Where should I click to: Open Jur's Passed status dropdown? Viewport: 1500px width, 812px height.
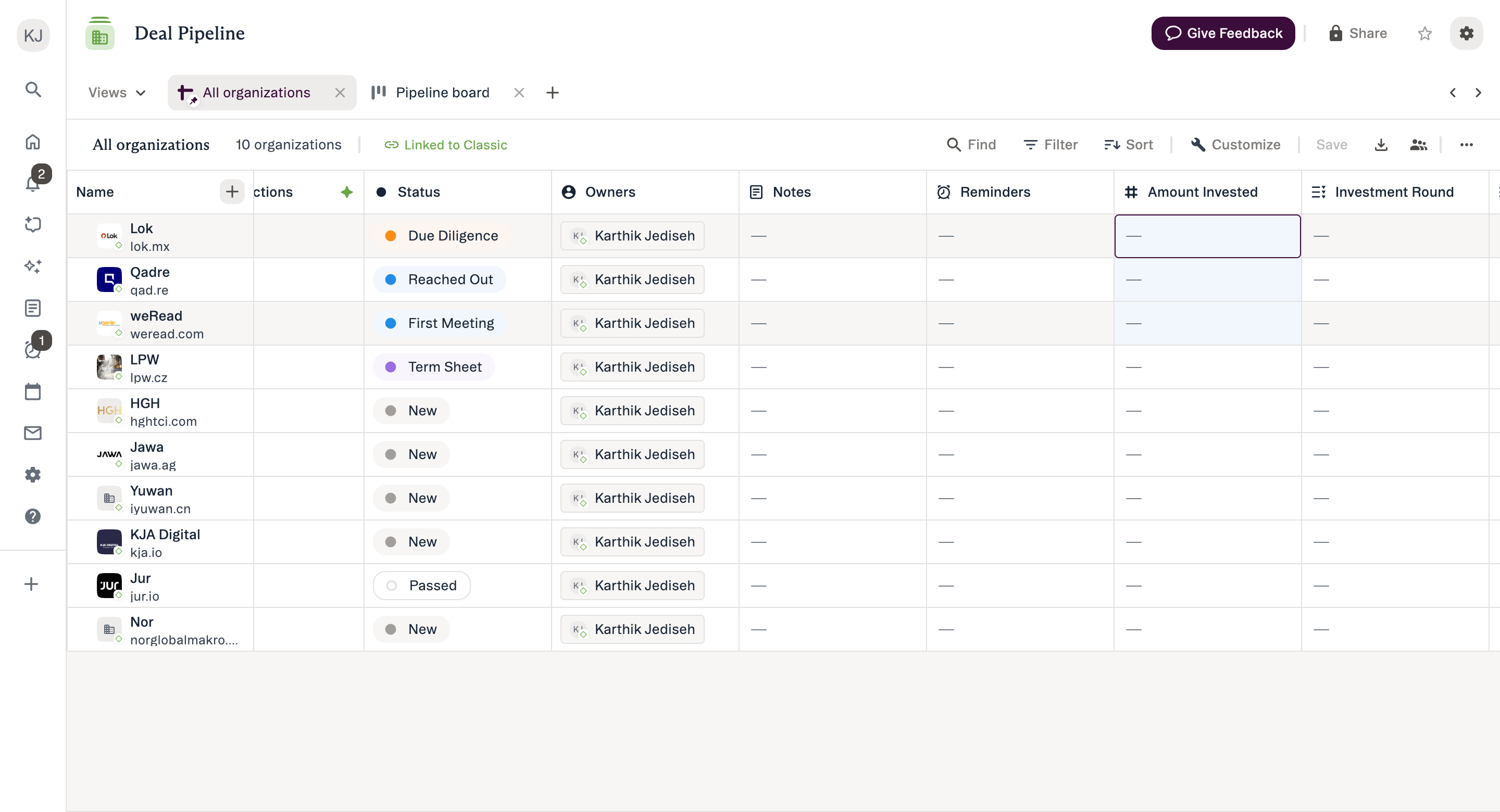click(421, 586)
